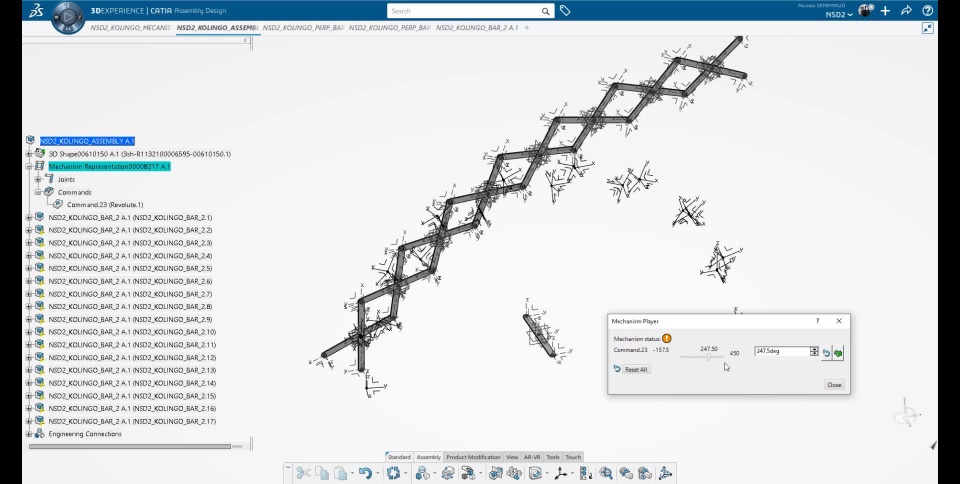Select NSD2_KOLINGO_BAR_2.17 tree row
The height and width of the screenshot is (484, 960).
tap(132, 421)
